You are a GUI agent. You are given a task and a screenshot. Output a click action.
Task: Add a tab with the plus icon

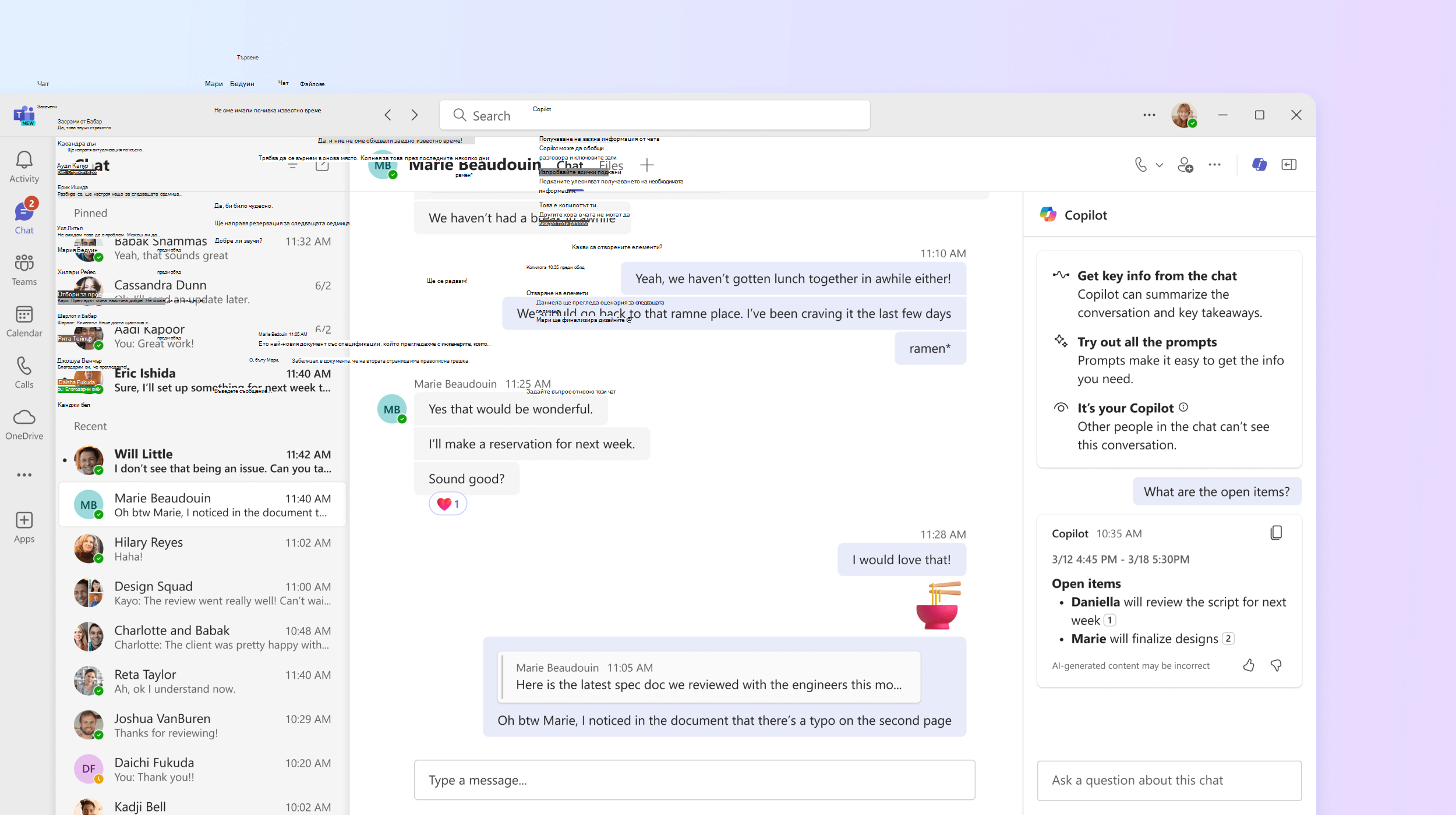pyautogui.click(x=647, y=165)
